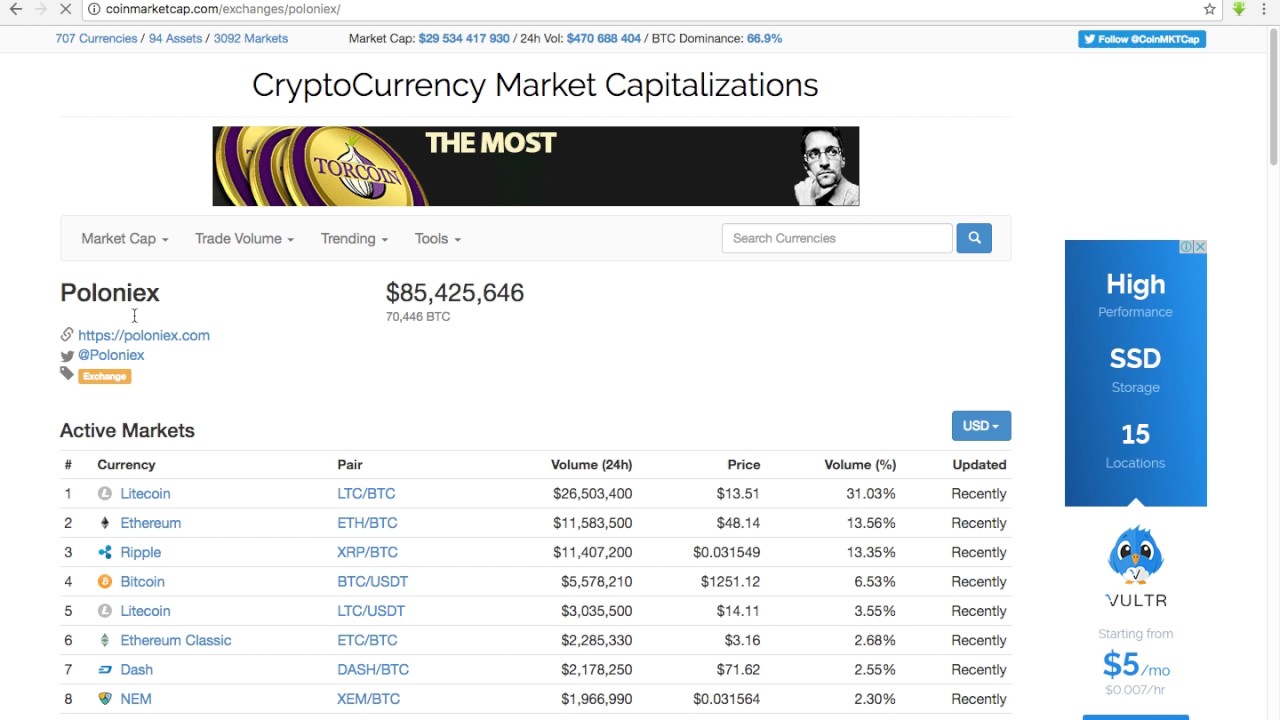Click the orange Bitcoin logo icon

click(105, 581)
